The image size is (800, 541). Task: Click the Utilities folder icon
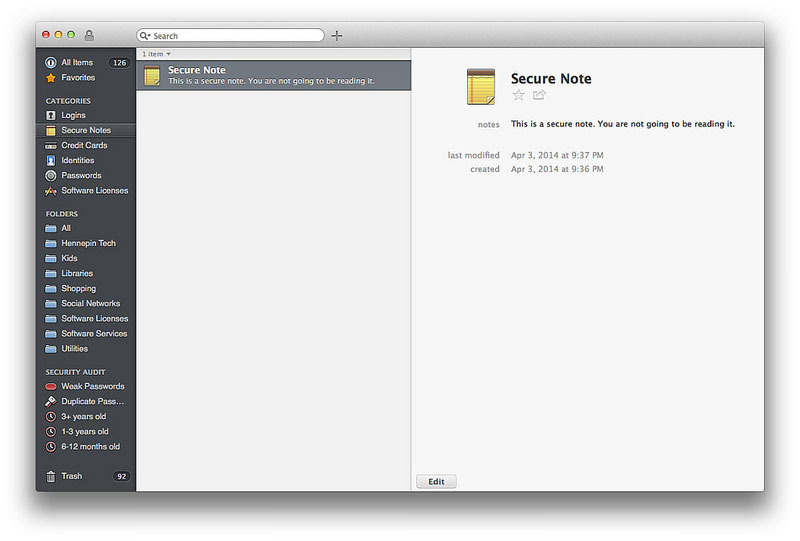[x=51, y=349]
